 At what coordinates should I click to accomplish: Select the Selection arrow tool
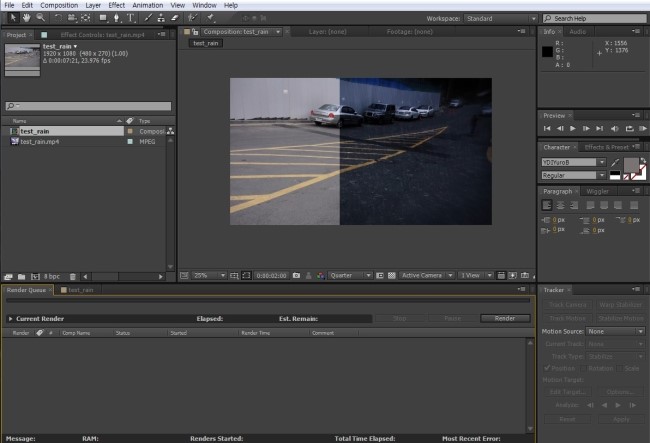click(x=13, y=18)
